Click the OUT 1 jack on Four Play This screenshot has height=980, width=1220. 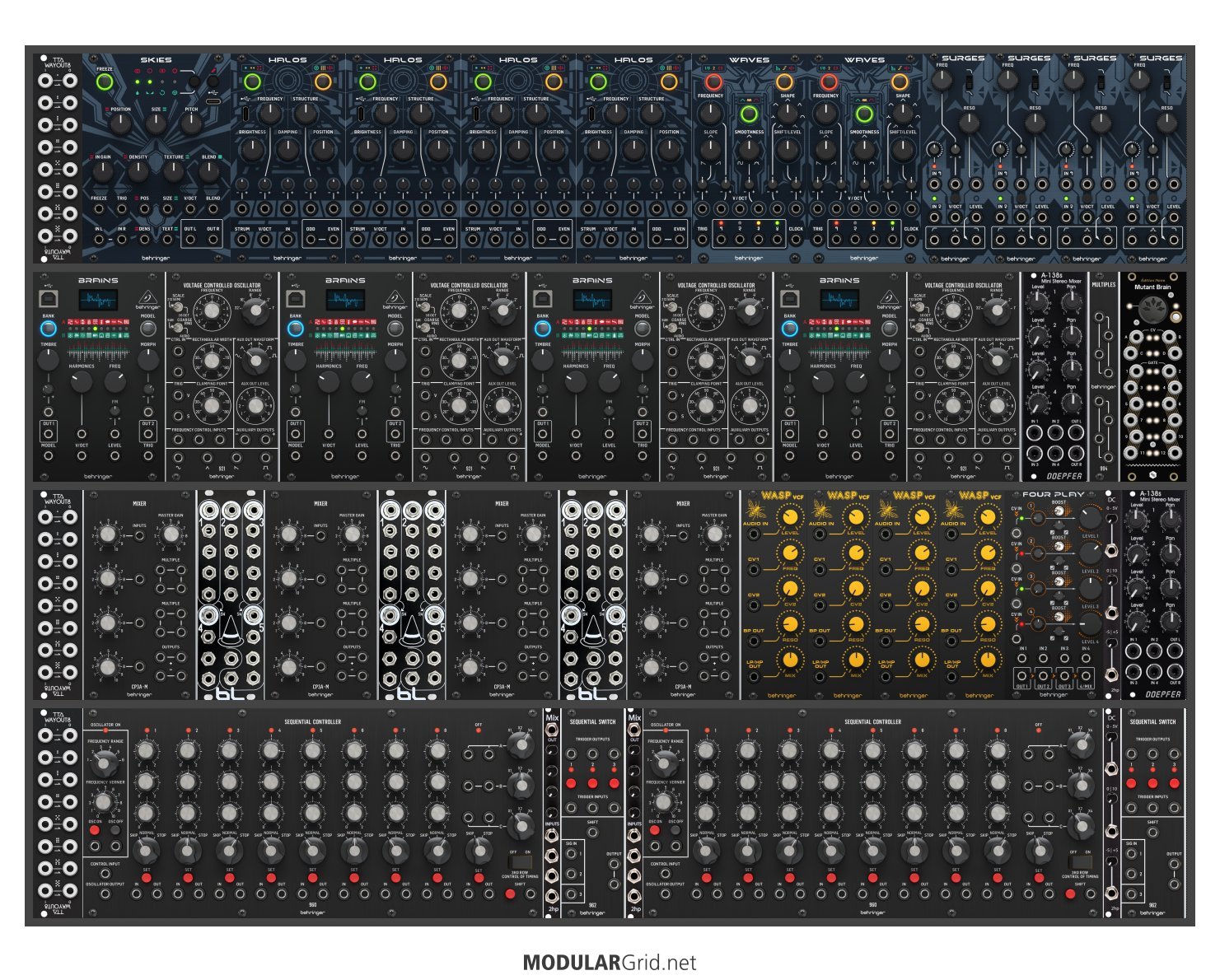tap(1023, 674)
